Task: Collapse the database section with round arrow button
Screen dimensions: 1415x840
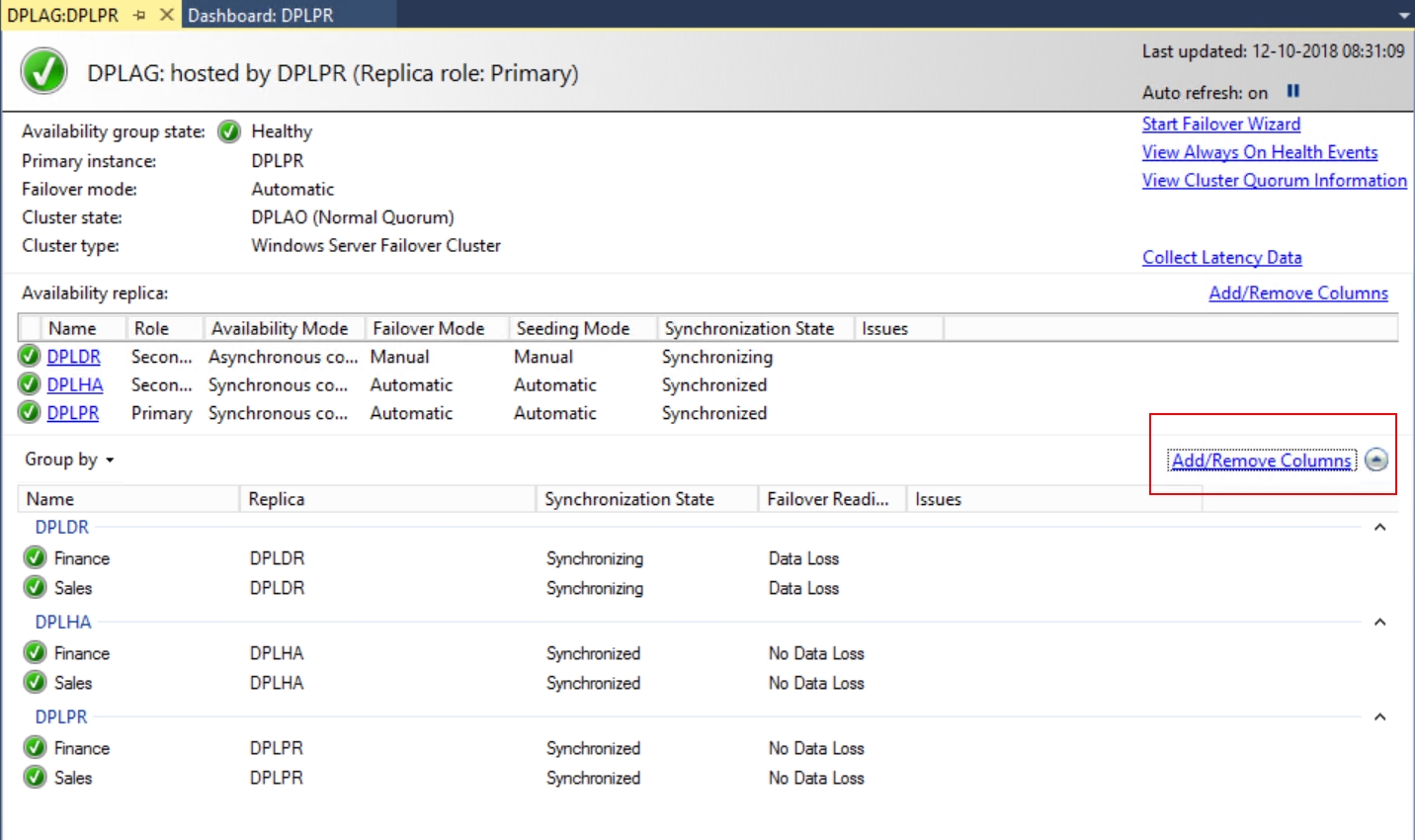Action: 1376,460
